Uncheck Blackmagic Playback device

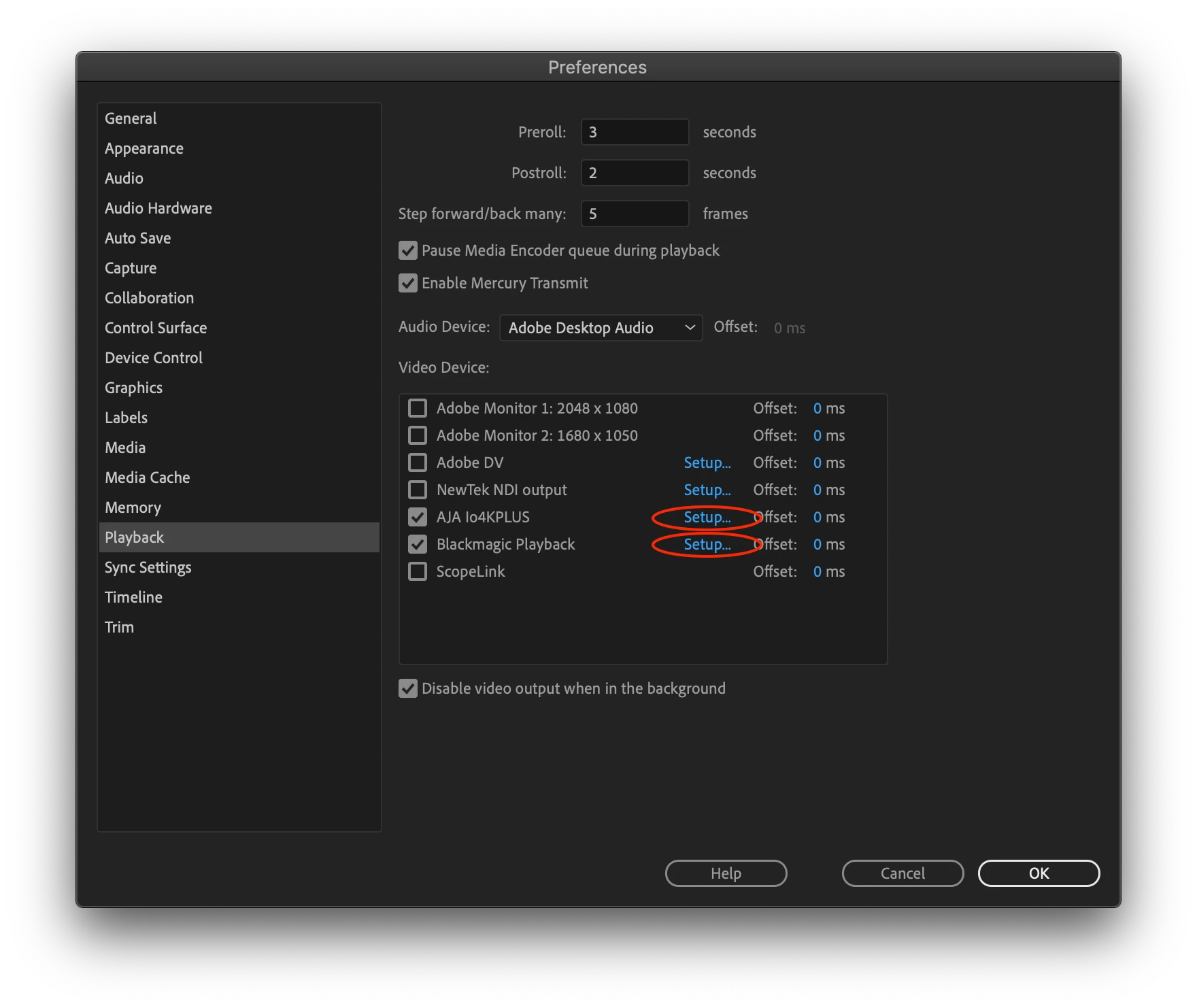tap(418, 544)
